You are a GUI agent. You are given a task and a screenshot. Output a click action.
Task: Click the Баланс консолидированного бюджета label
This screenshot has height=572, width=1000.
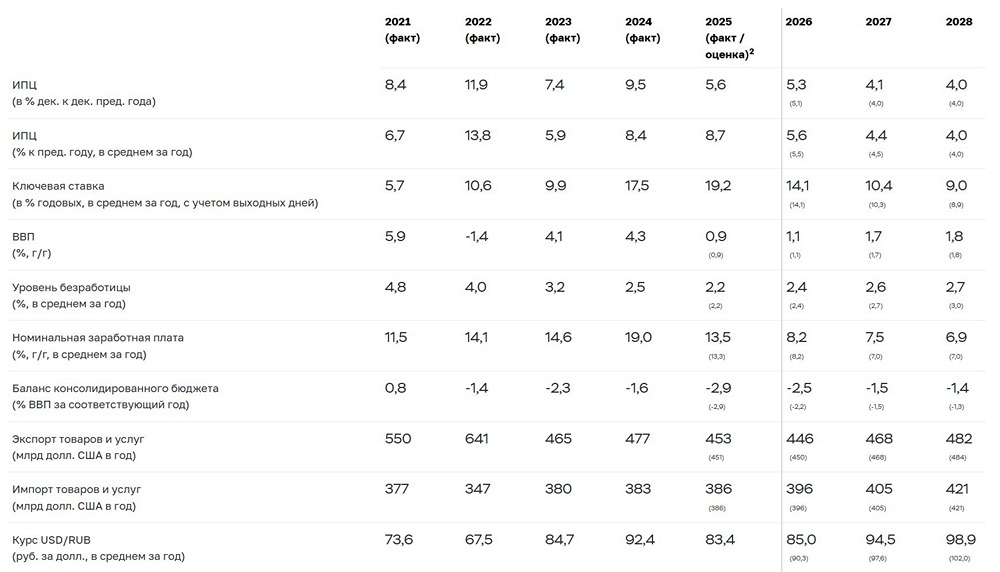(115, 388)
